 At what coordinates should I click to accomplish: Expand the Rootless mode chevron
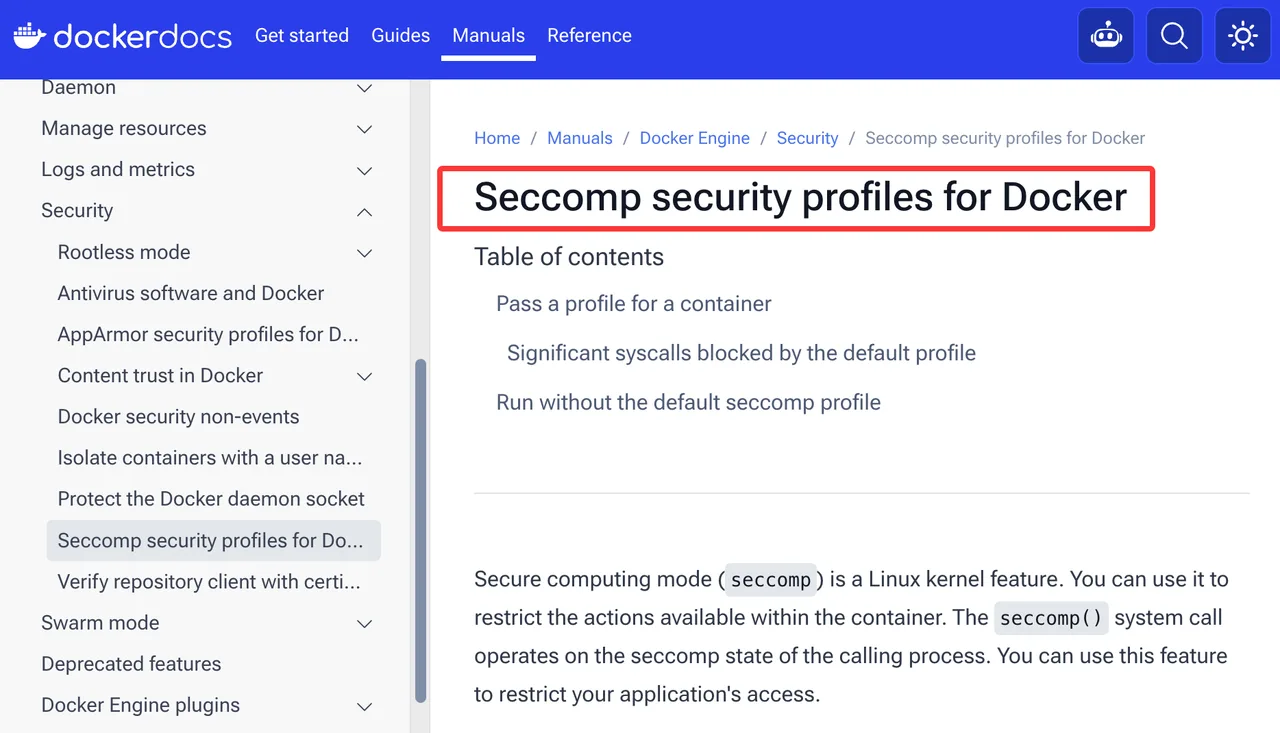click(365, 253)
